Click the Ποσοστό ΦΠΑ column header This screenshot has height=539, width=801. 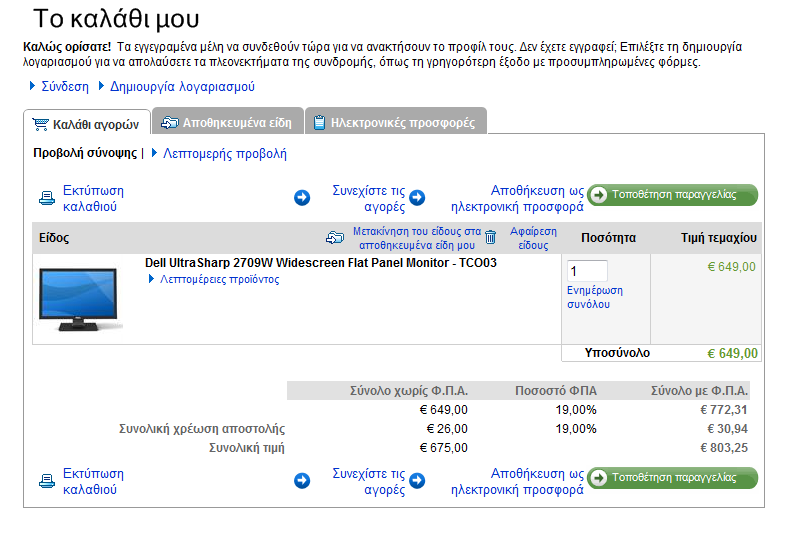tap(556, 391)
